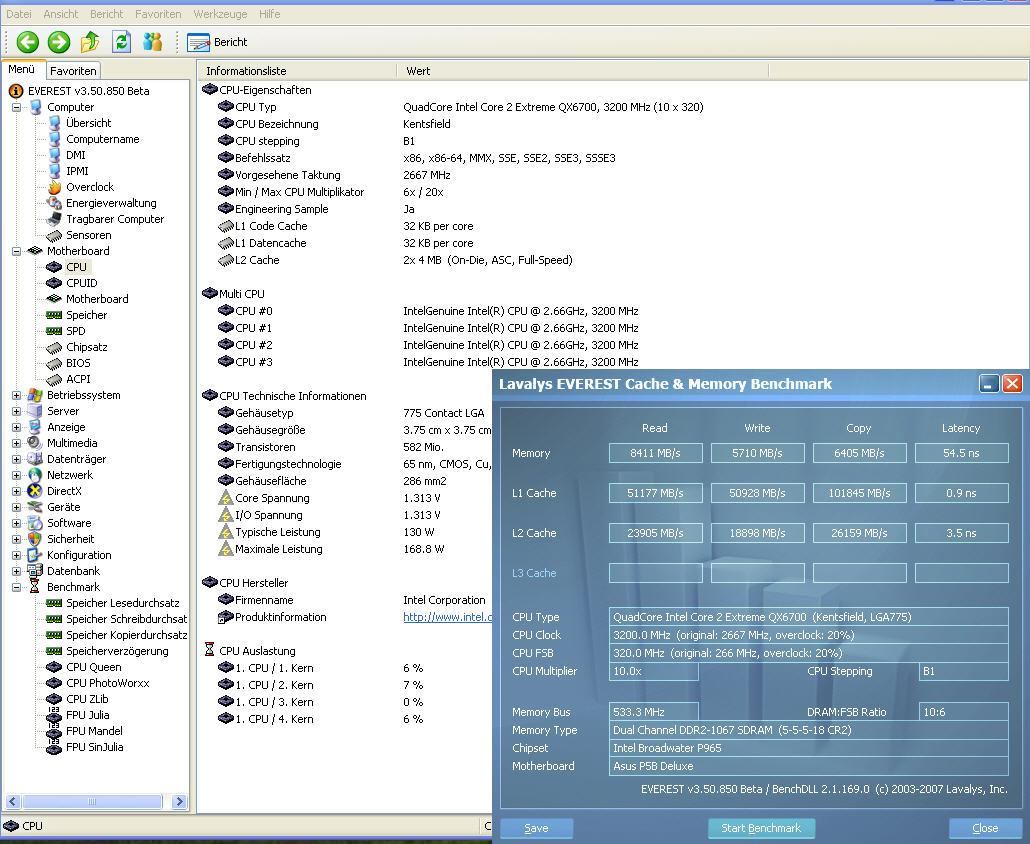Click the green Forward arrow toolbar icon
The height and width of the screenshot is (844, 1030).
pyautogui.click(x=59, y=42)
